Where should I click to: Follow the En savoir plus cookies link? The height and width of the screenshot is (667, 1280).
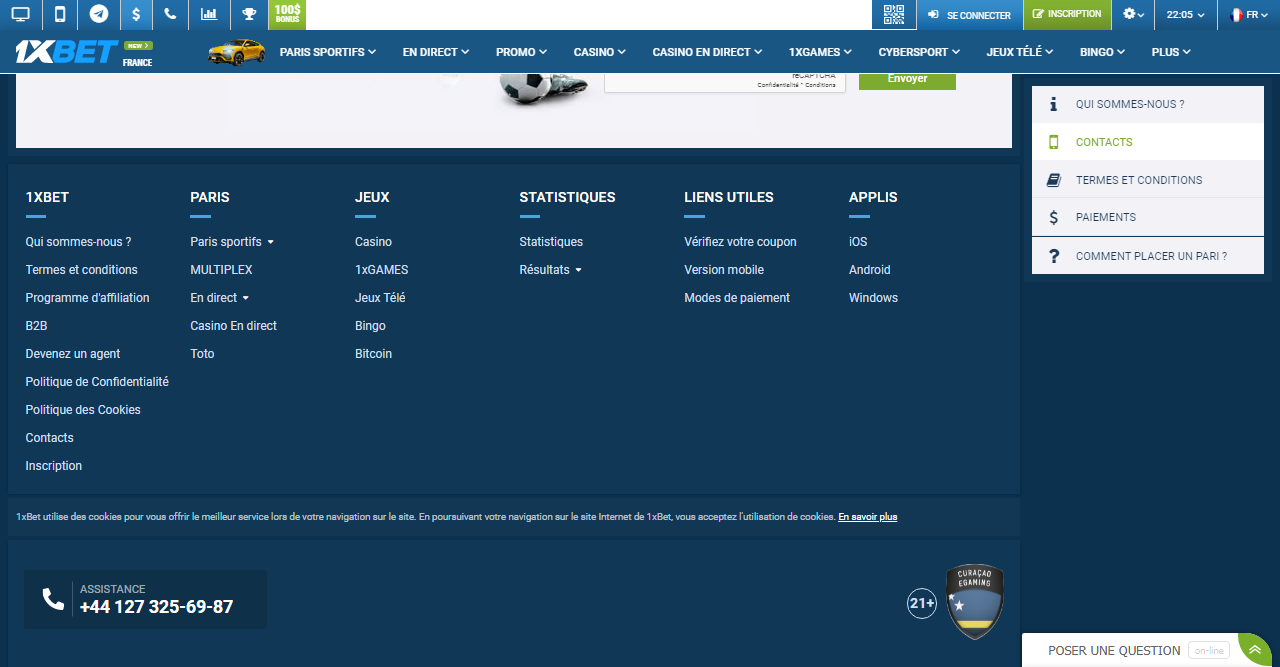click(x=868, y=517)
